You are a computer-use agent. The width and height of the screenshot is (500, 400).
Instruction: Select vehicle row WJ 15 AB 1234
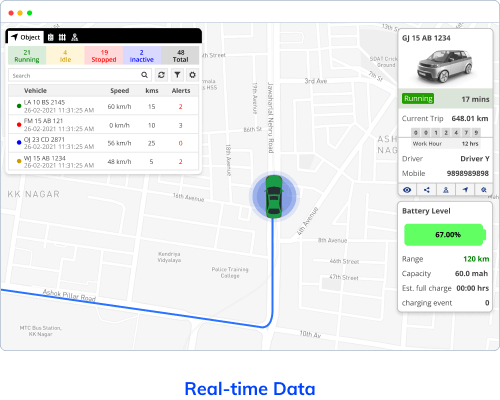pyautogui.click(x=103, y=161)
